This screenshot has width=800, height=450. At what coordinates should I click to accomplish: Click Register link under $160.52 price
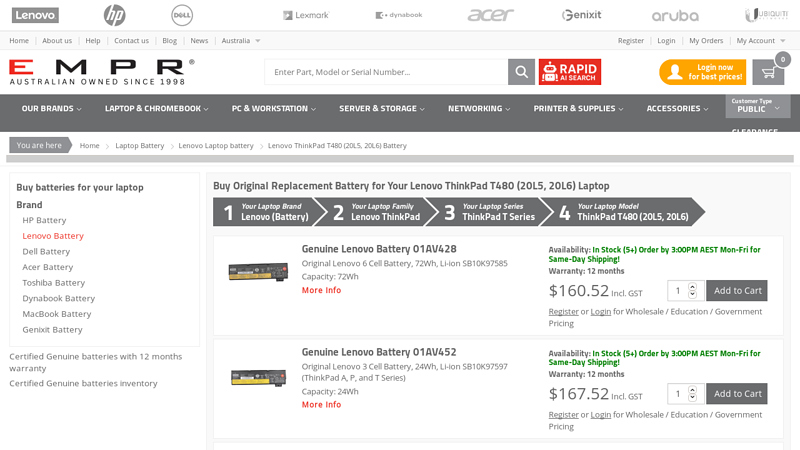[563, 312]
